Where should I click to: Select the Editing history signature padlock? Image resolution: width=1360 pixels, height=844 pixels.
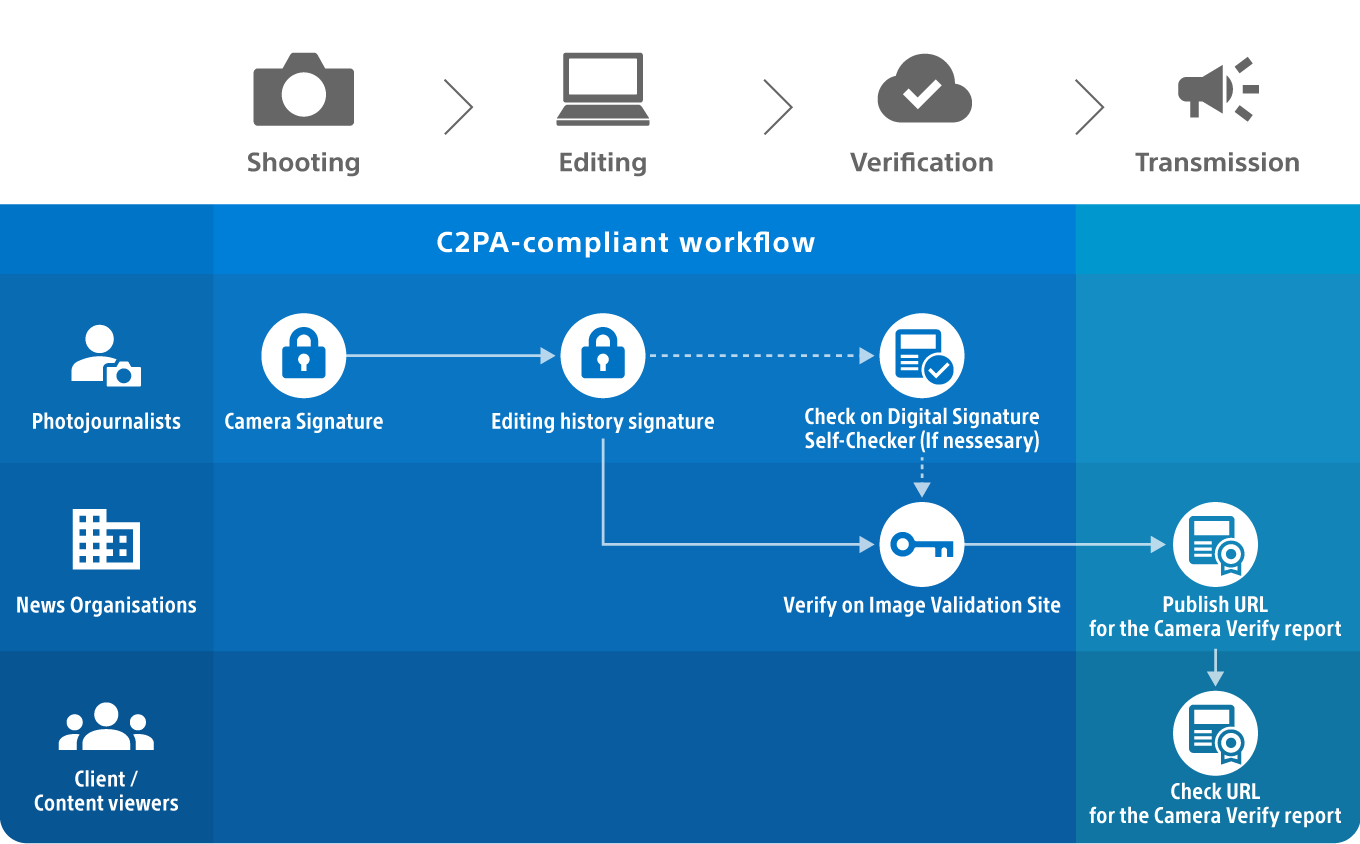tap(603, 353)
